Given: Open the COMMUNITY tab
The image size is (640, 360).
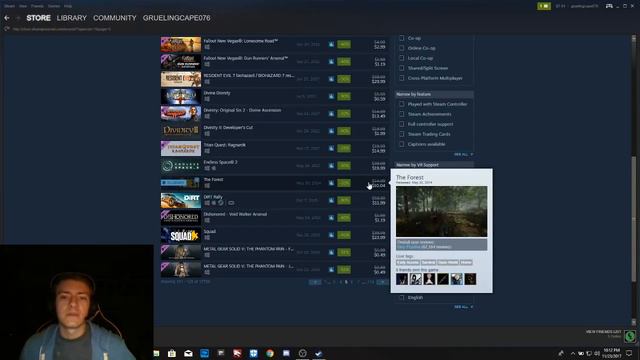Looking at the screenshot, I should [x=115, y=18].
